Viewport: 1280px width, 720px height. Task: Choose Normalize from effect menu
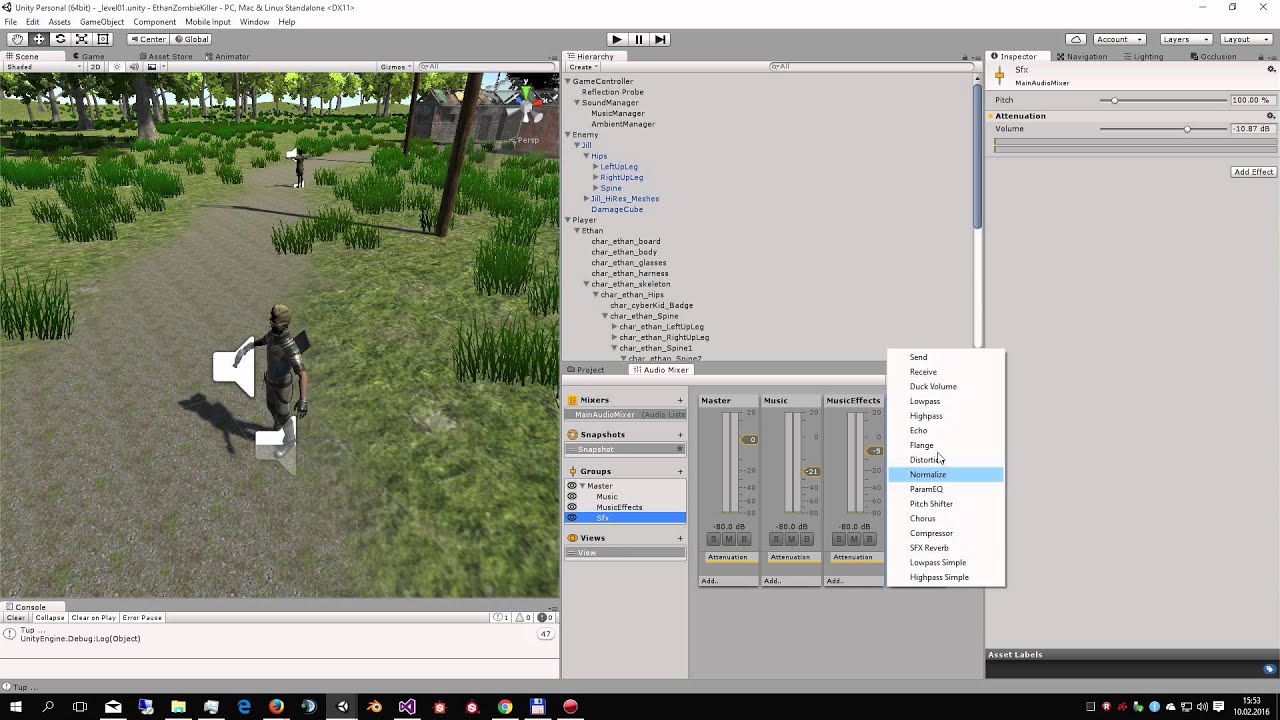pos(946,475)
